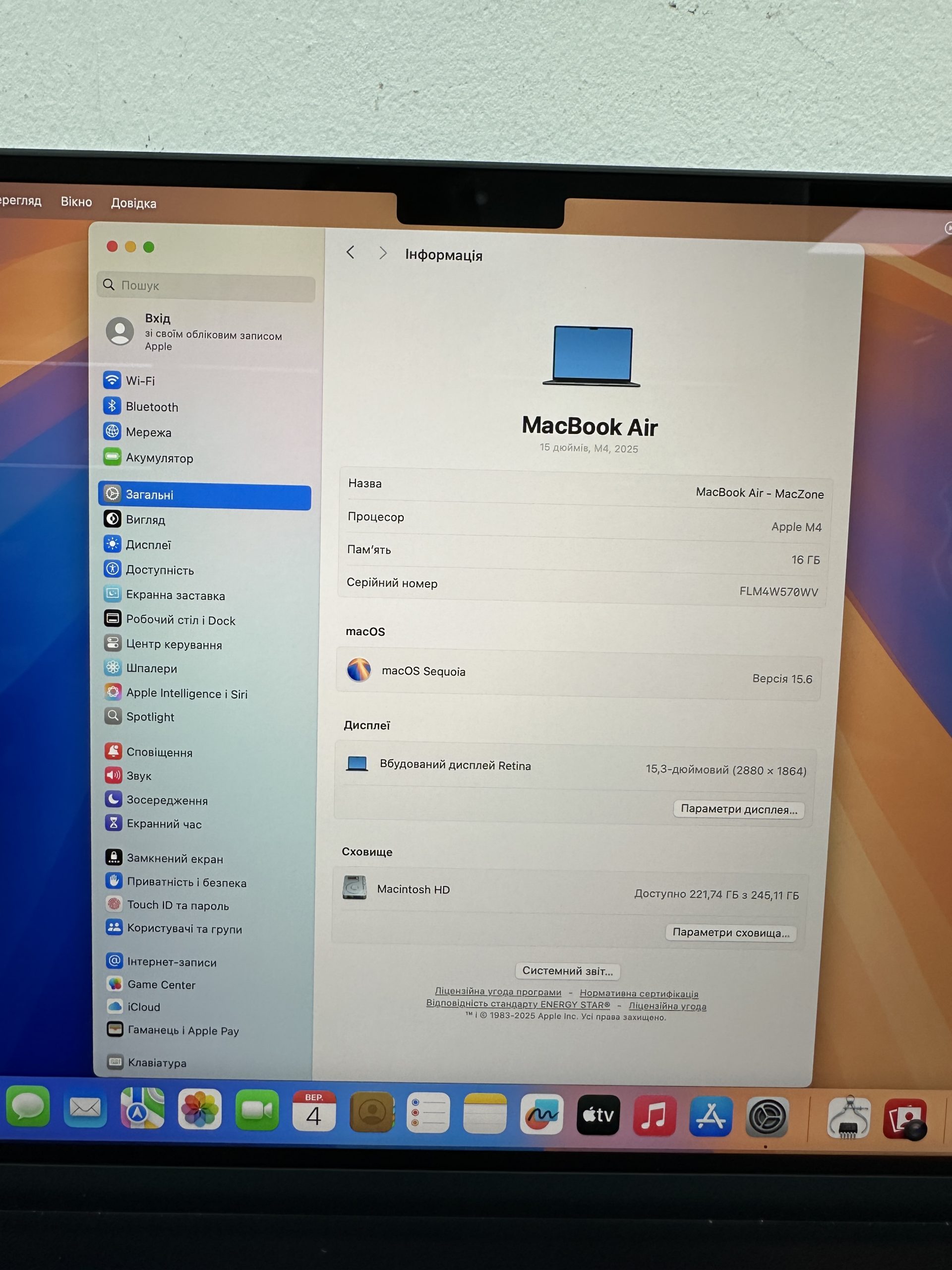The image size is (952, 1270).
Task: Open Reminders in the Dock
Action: [x=428, y=1113]
